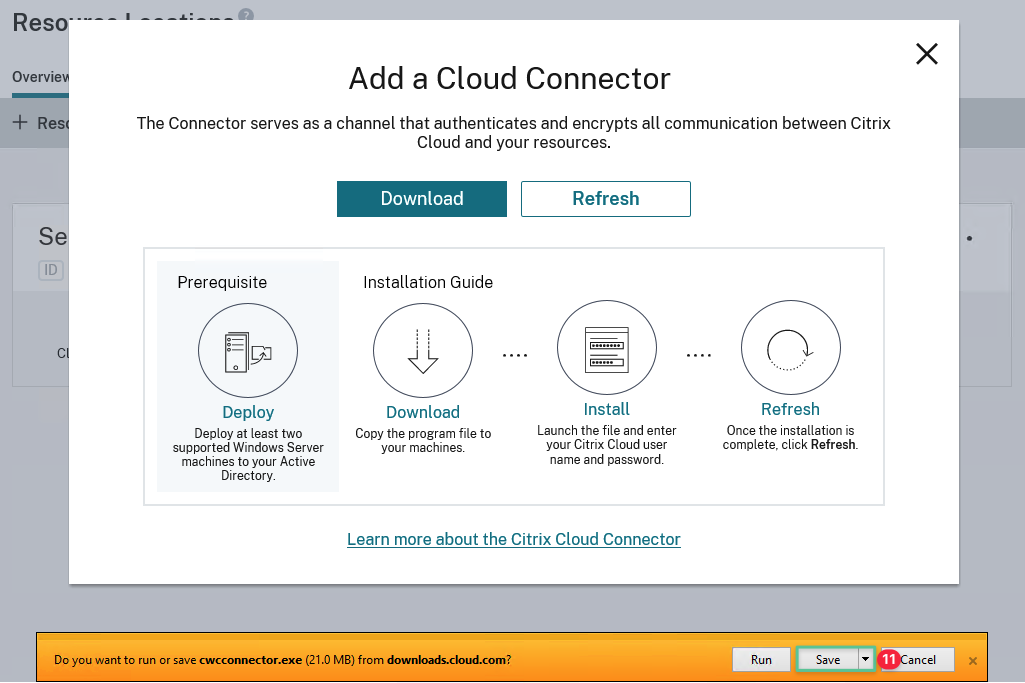
Task: Click the 'Installation Guide' label
Action: coord(428,282)
